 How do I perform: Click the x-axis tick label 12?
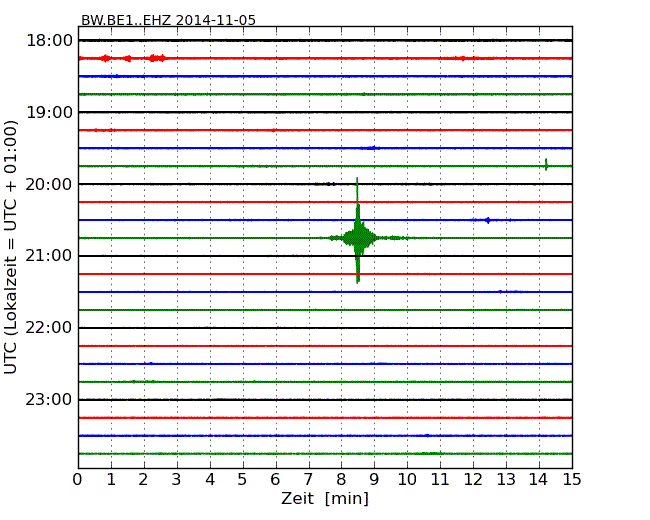click(473, 479)
